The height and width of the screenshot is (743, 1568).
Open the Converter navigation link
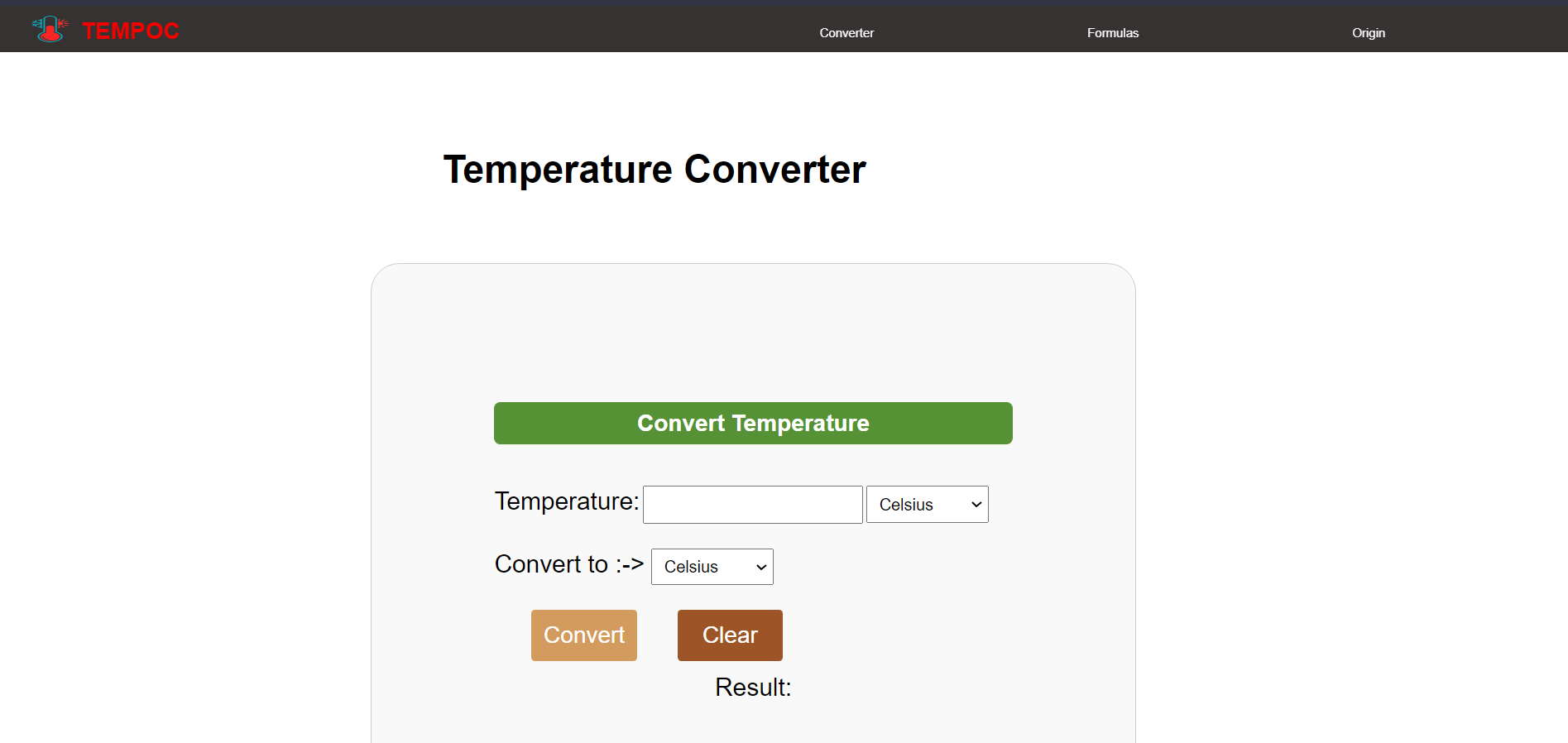tap(846, 33)
